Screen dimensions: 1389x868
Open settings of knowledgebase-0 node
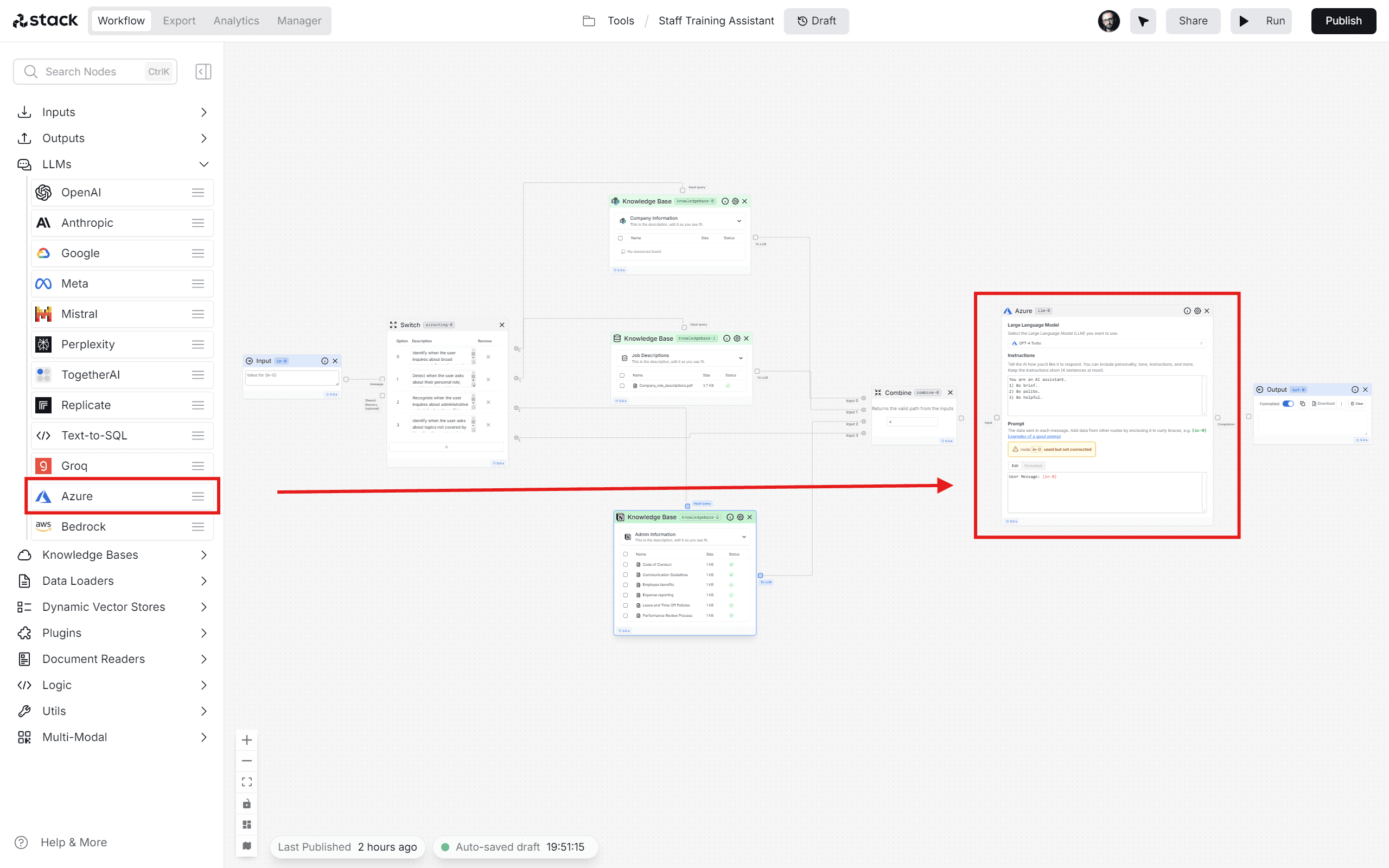pyautogui.click(x=735, y=201)
